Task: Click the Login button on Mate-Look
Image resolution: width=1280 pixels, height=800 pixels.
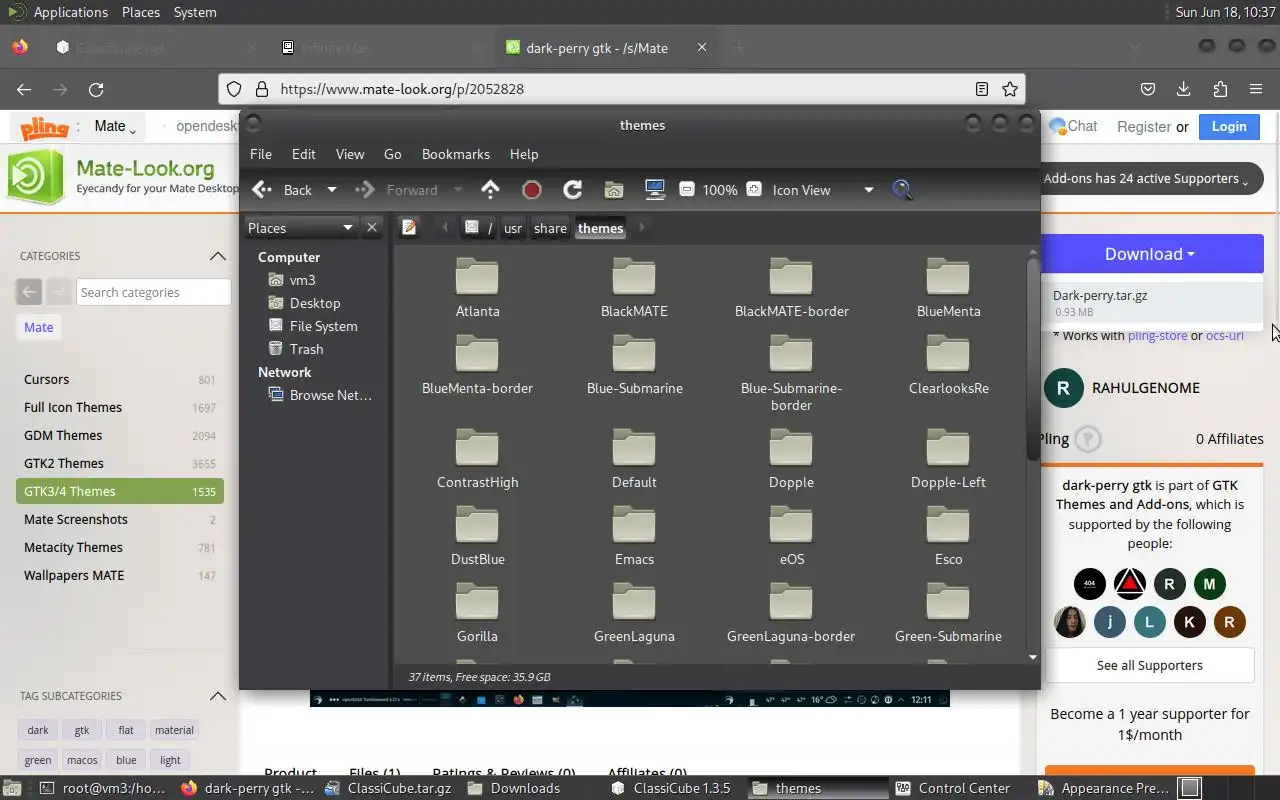Action: pyautogui.click(x=1229, y=126)
